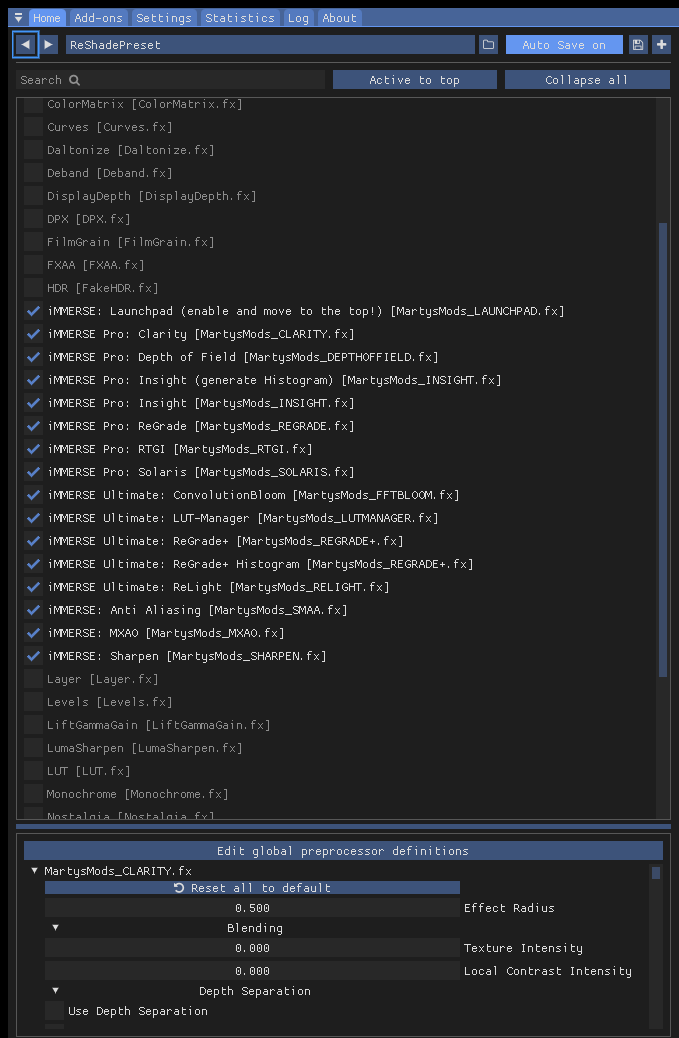679x1038 pixels.
Task: Click Edit global preprocessor definitions
Action: coord(343,851)
